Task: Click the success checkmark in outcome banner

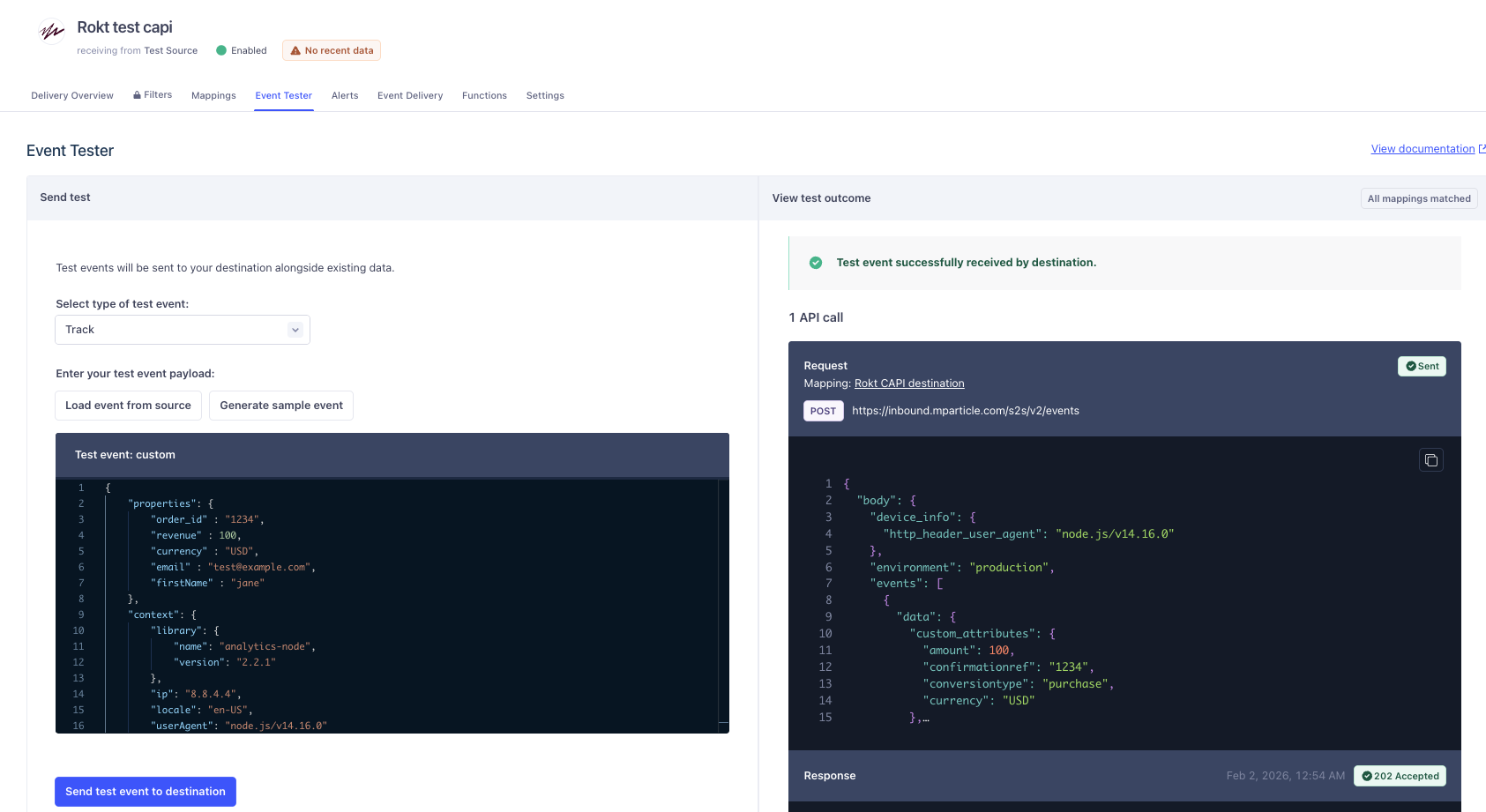Action: coord(816,263)
